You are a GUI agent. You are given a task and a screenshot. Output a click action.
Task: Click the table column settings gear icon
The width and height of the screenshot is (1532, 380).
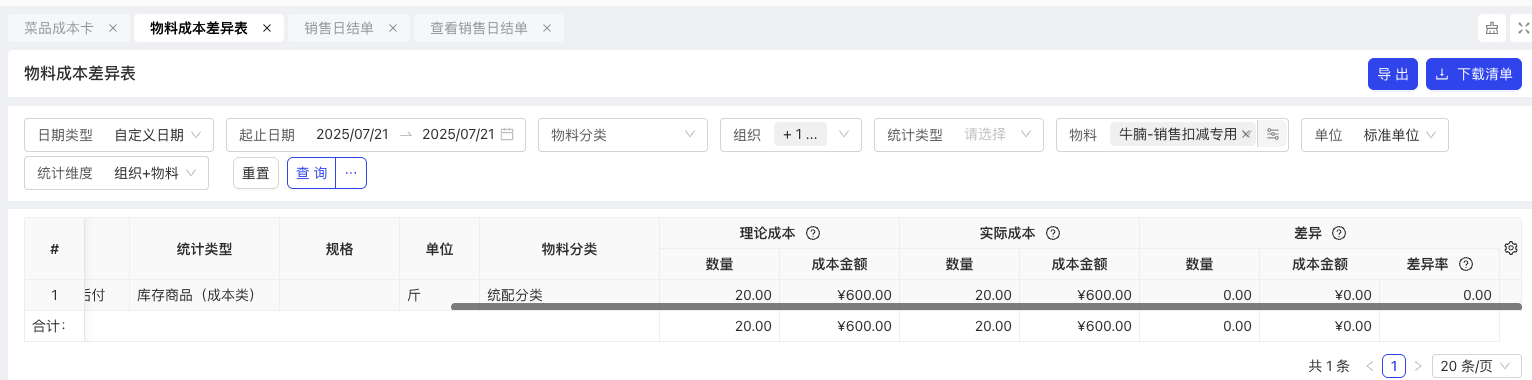[x=1511, y=248]
